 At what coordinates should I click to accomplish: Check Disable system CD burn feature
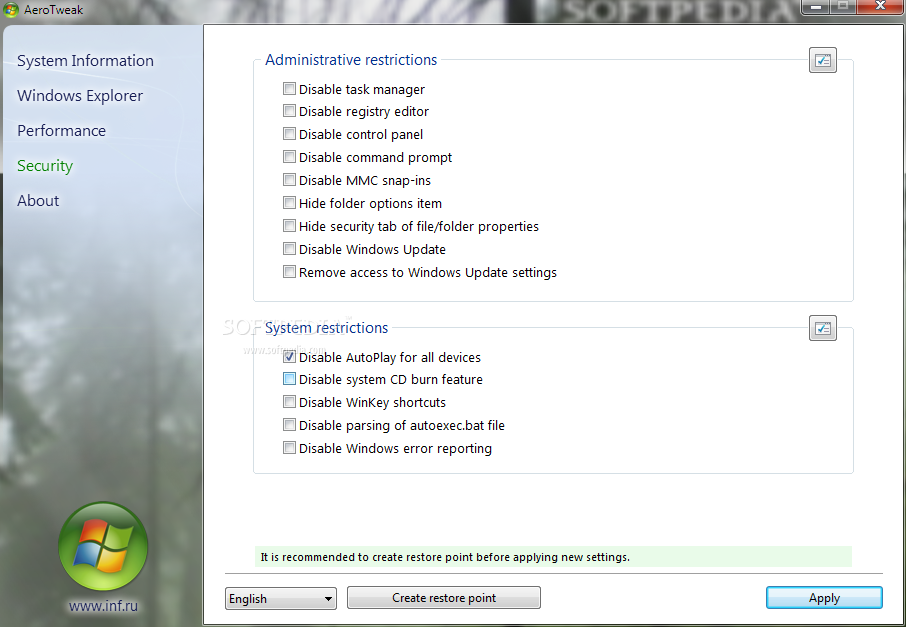click(289, 379)
